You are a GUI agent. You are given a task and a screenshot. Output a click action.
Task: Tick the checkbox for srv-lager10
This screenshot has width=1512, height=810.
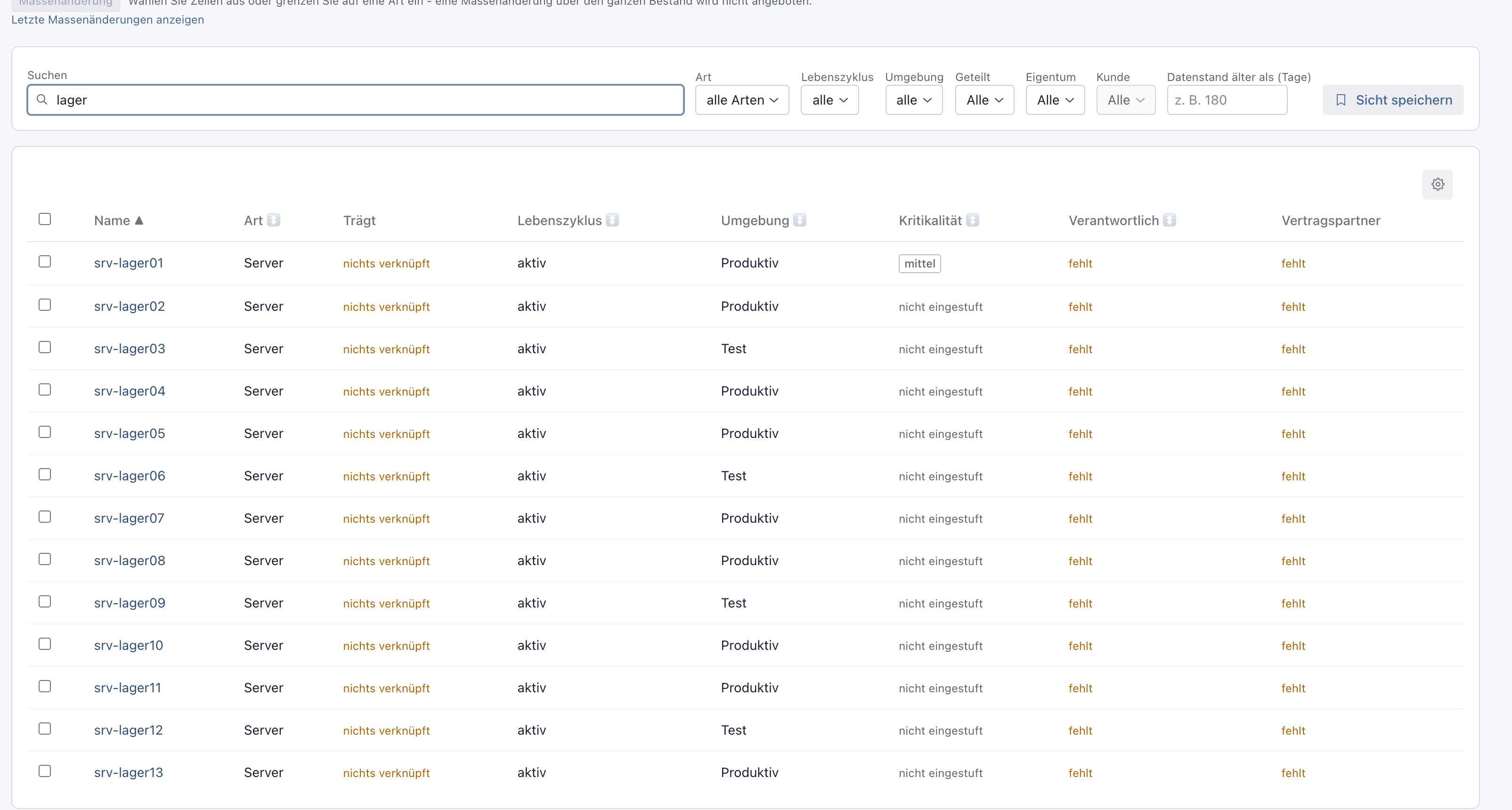[x=45, y=644]
